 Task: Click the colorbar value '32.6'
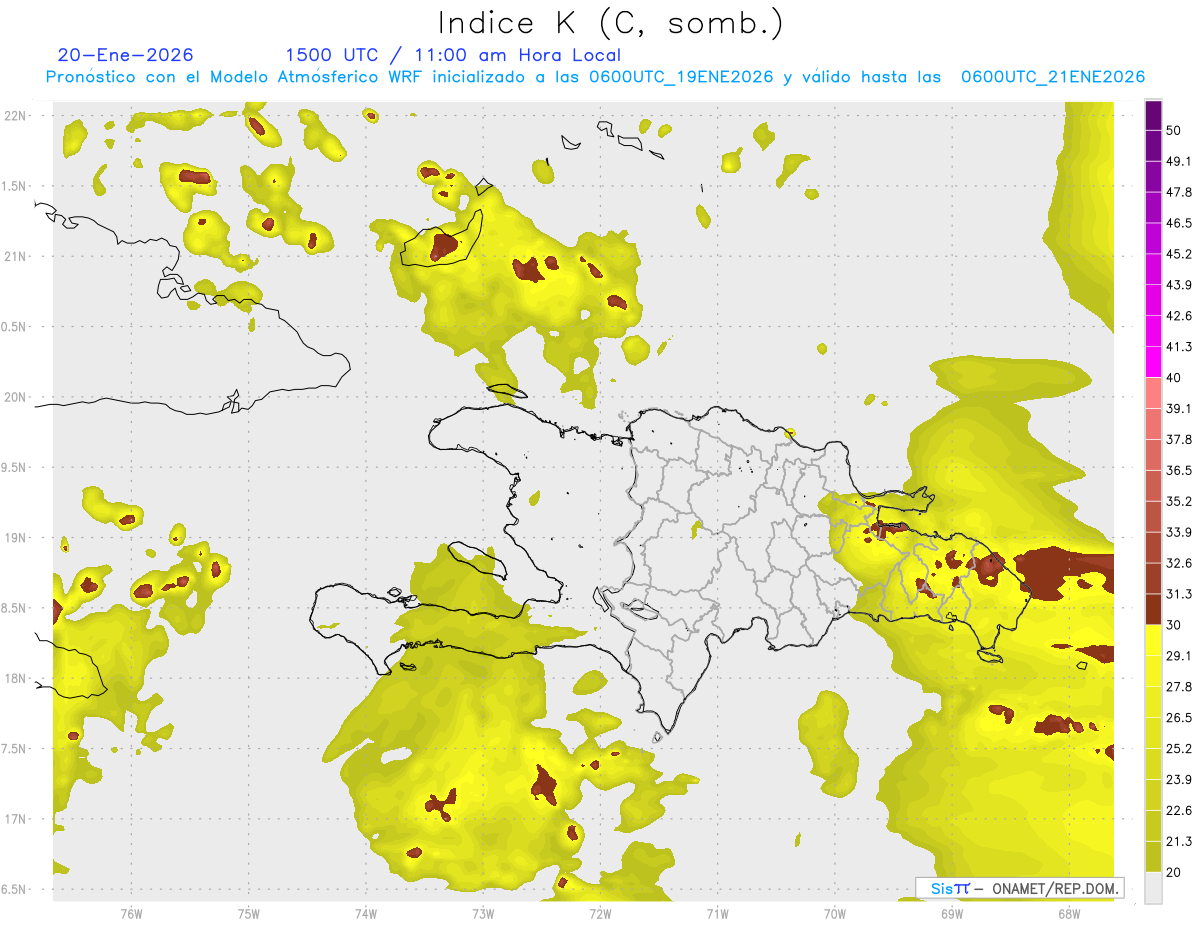(x=1179, y=563)
